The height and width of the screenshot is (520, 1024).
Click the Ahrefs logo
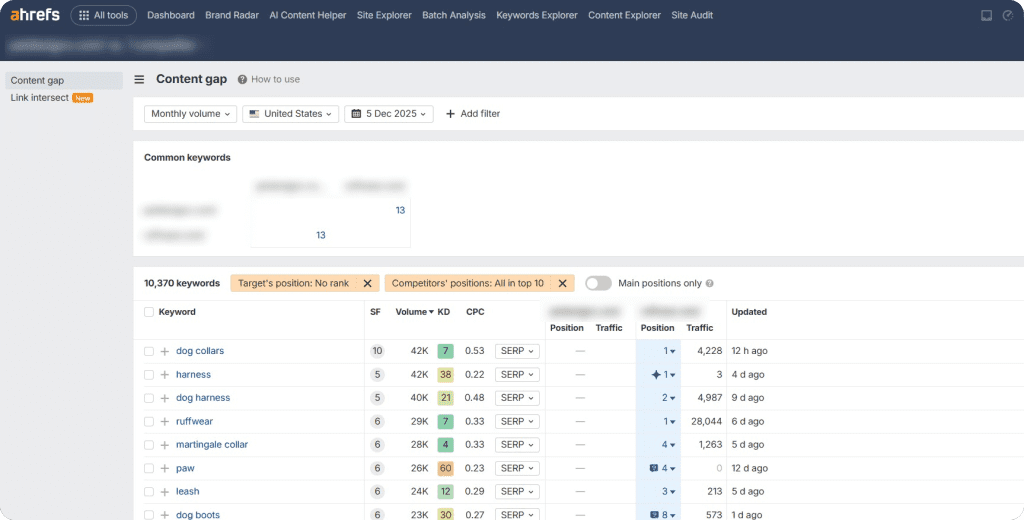coord(35,14)
